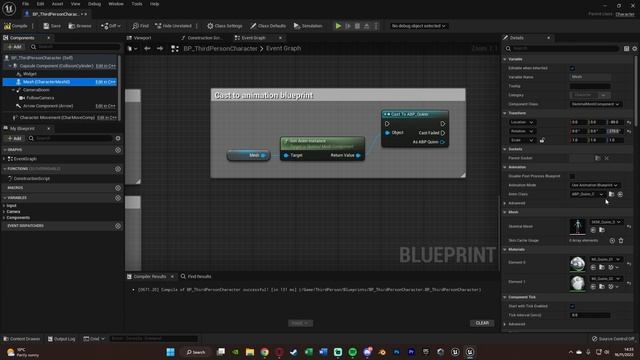Open Find in blueprint
Viewport: 640px width, 360px height.
140,26
